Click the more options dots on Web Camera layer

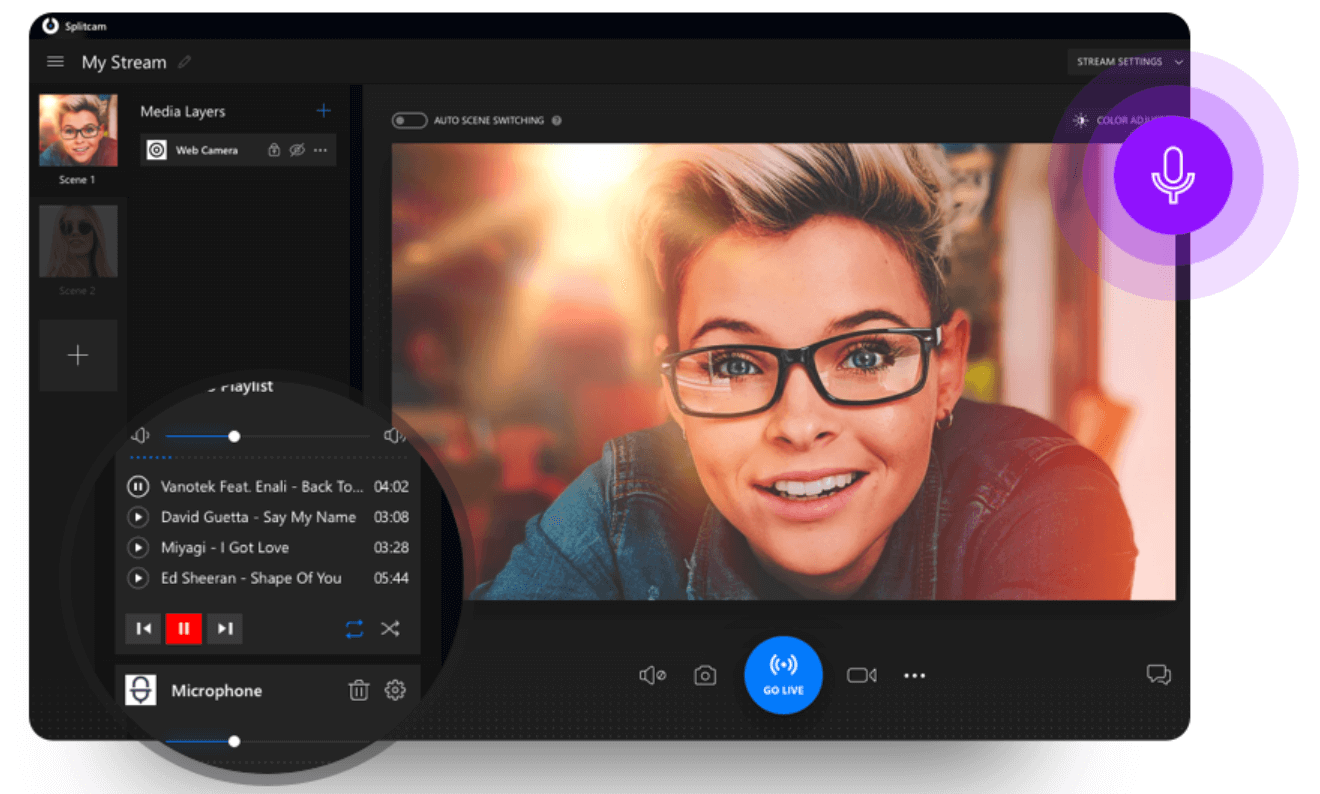[320, 149]
